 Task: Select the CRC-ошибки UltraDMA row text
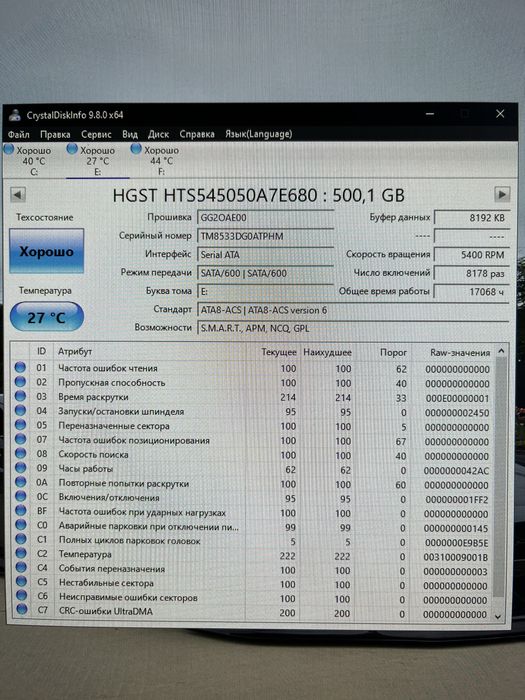[106, 611]
